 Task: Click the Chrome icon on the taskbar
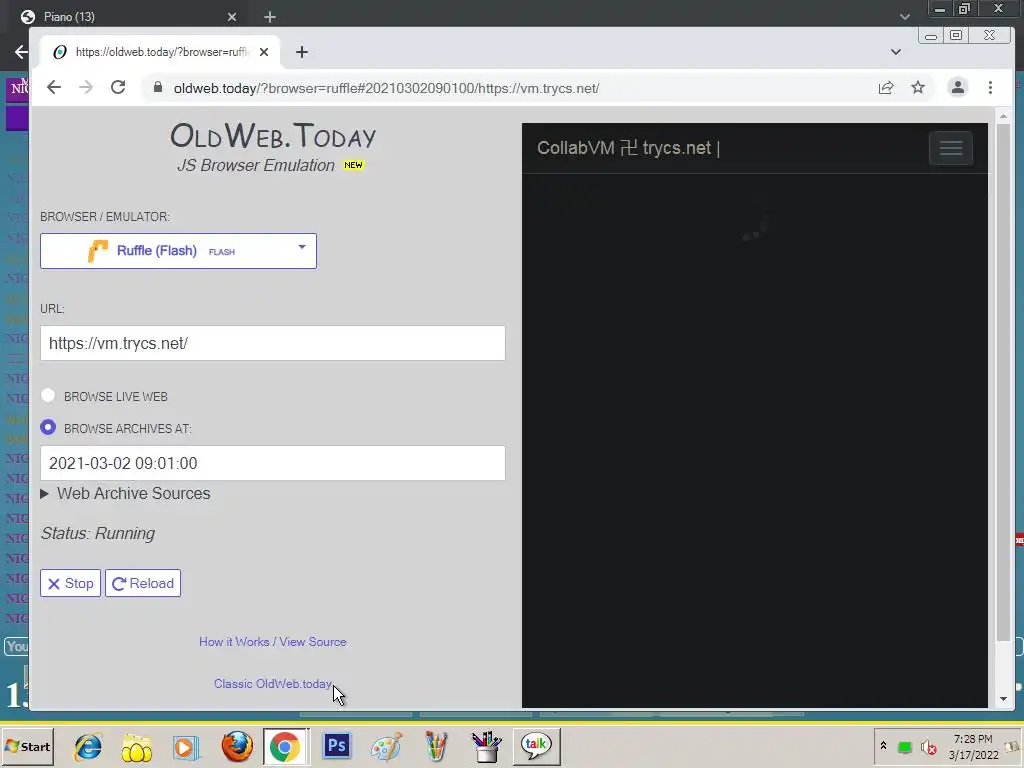pyautogui.click(x=285, y=746)
